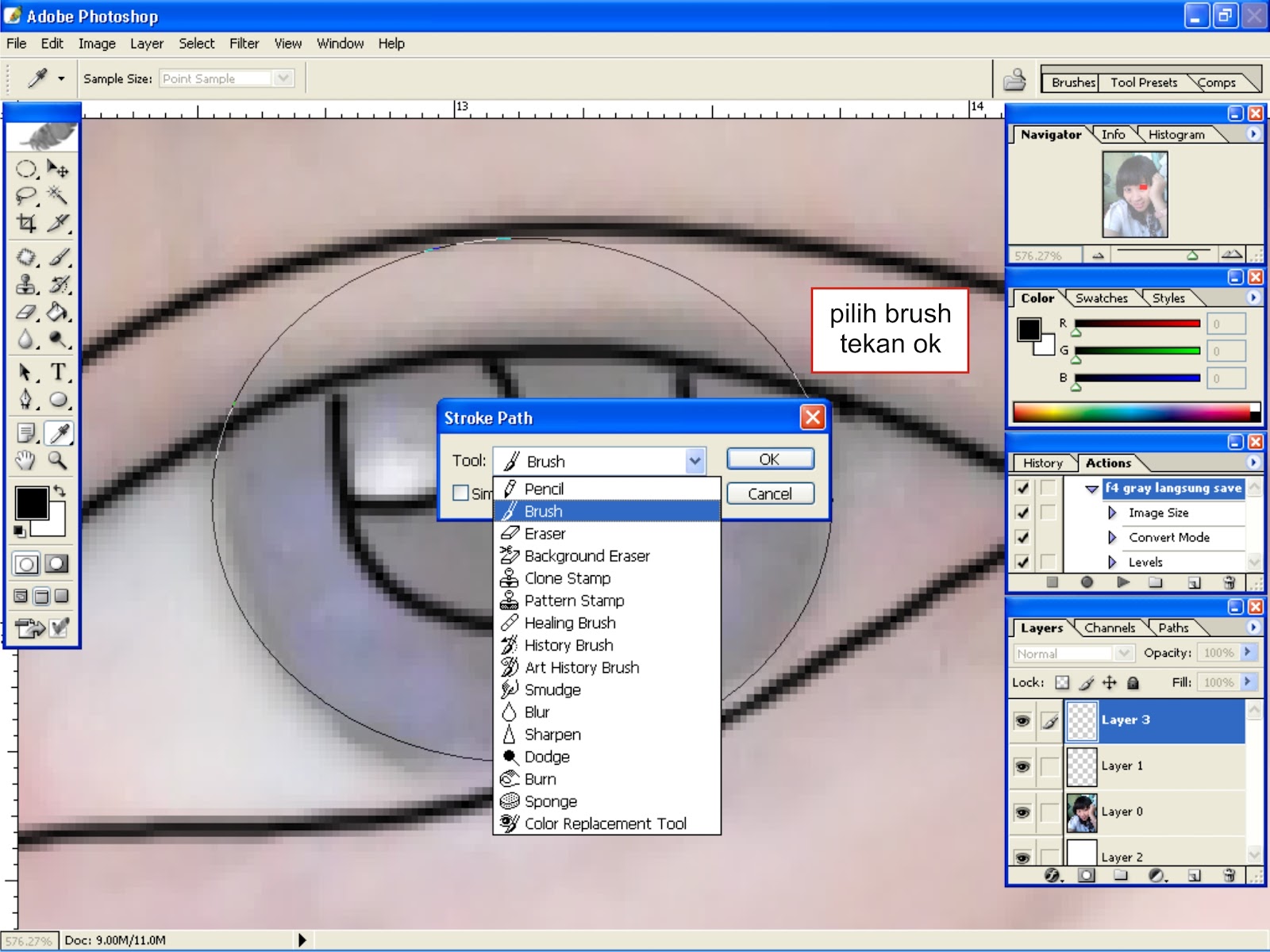The image size is (1270, 952).
Task: Select the Hand tool
Action: tap(26, 460)
